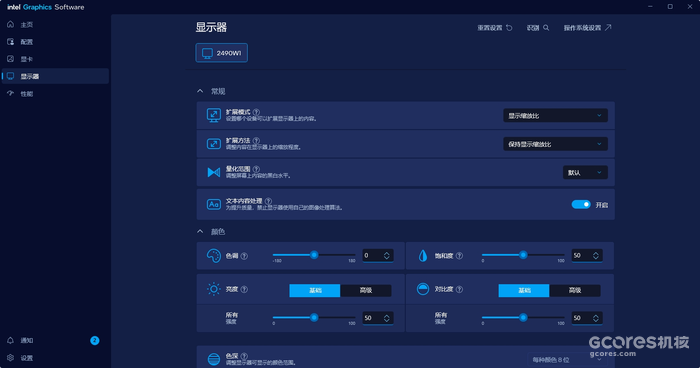Go to the 性能 page label

click(27, 94)
